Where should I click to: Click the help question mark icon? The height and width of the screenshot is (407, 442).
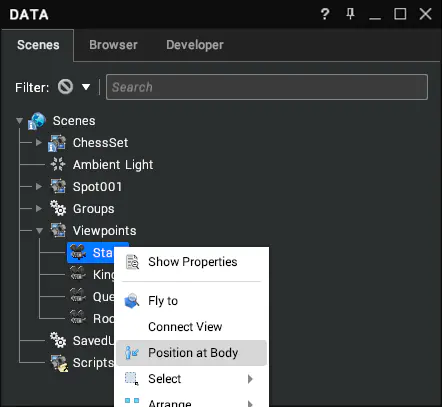(x=325, y=14)
